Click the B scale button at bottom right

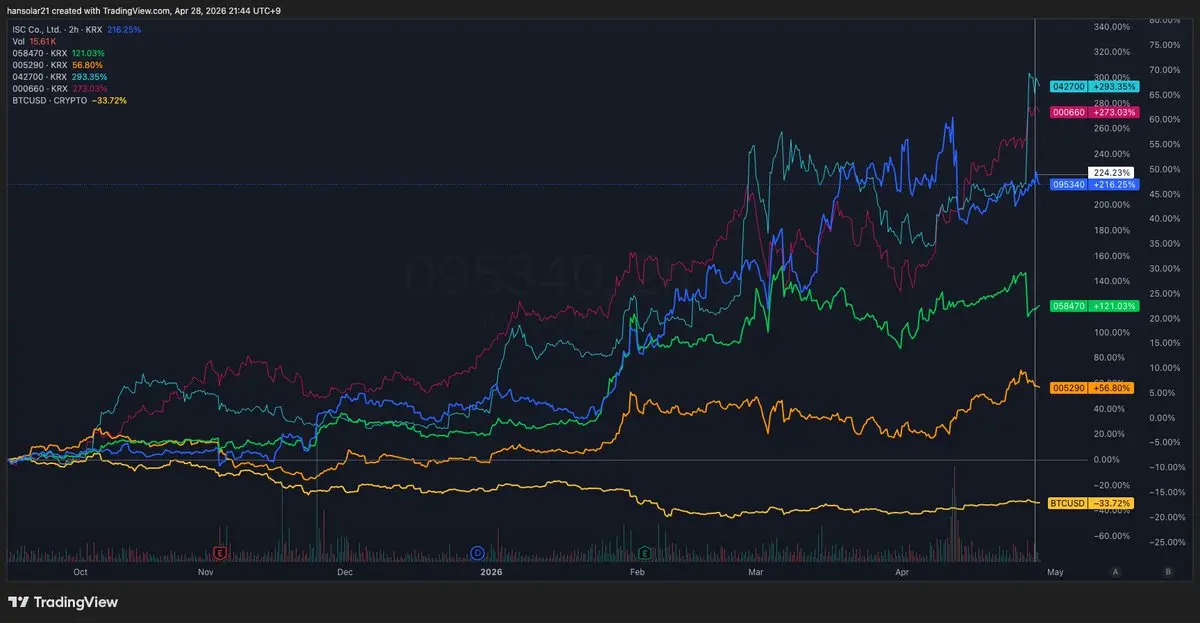point(1167,571)
